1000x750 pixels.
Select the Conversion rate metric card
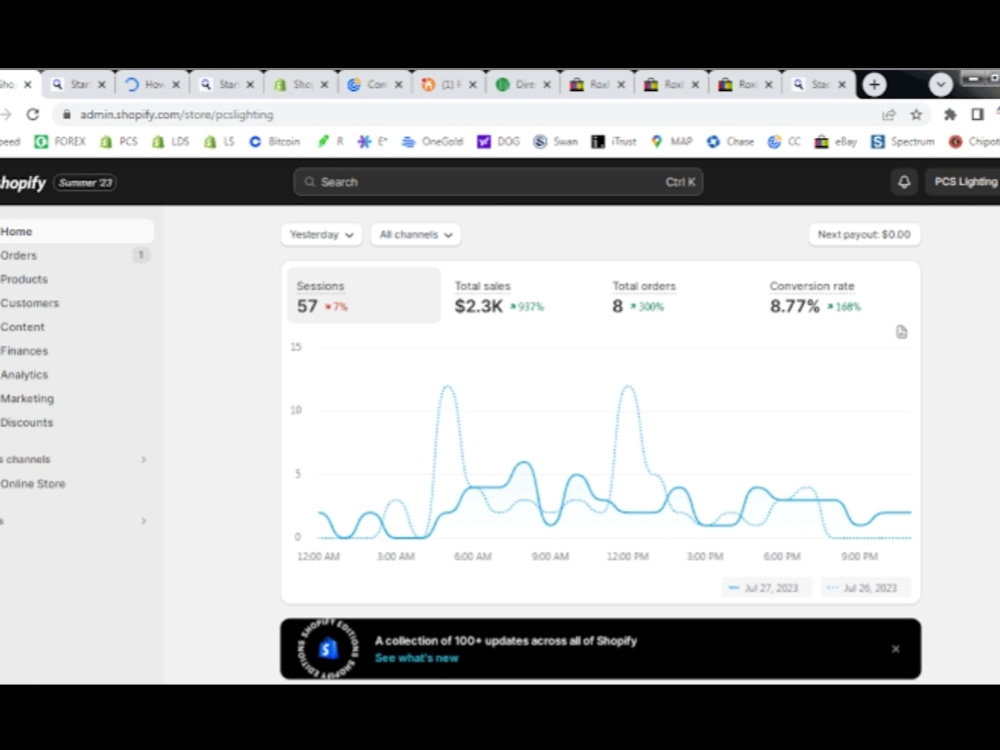[x=837, y=295]
